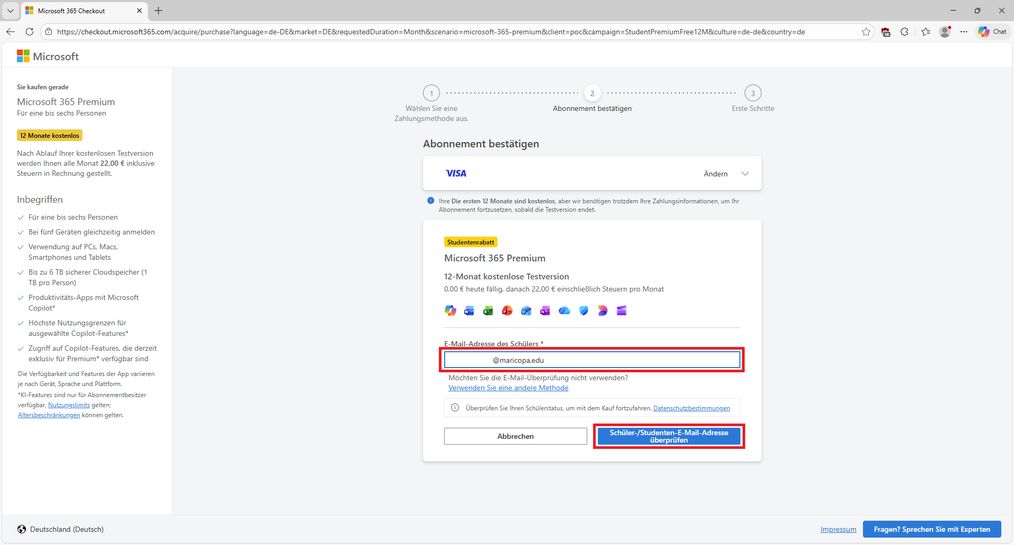Click the Clipchamp app icon

[621, 310]
